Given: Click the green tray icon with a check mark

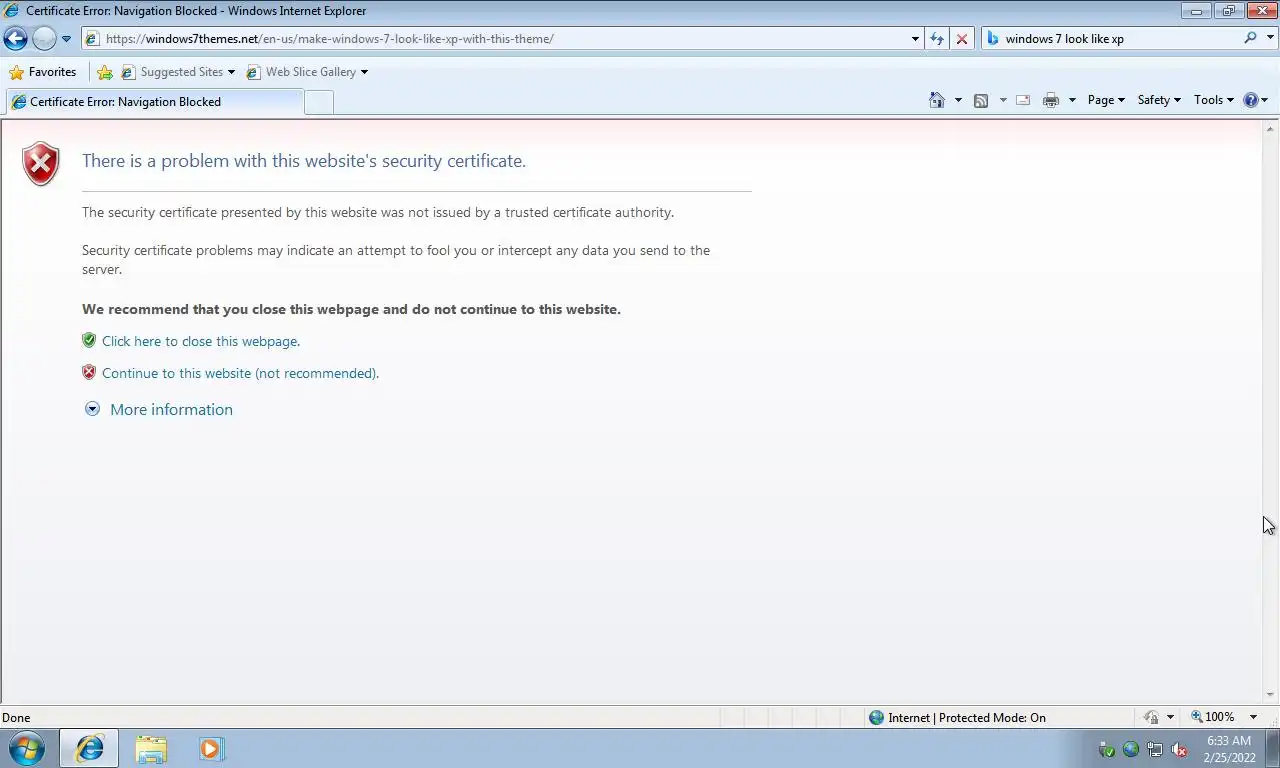Looking at the screenshot, I should click(1107, 749).
